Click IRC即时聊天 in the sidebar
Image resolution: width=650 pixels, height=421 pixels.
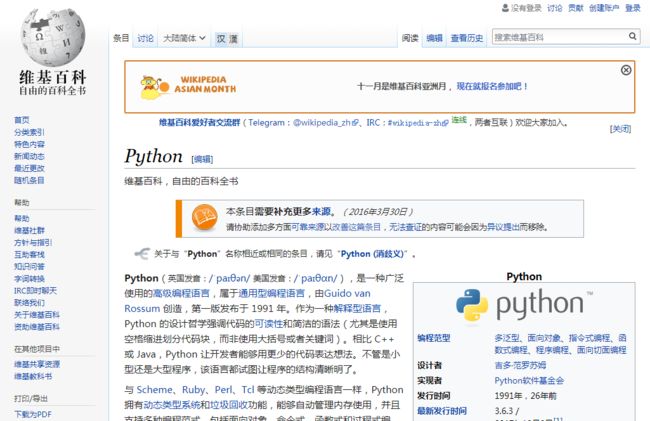[x=35, y=290]
